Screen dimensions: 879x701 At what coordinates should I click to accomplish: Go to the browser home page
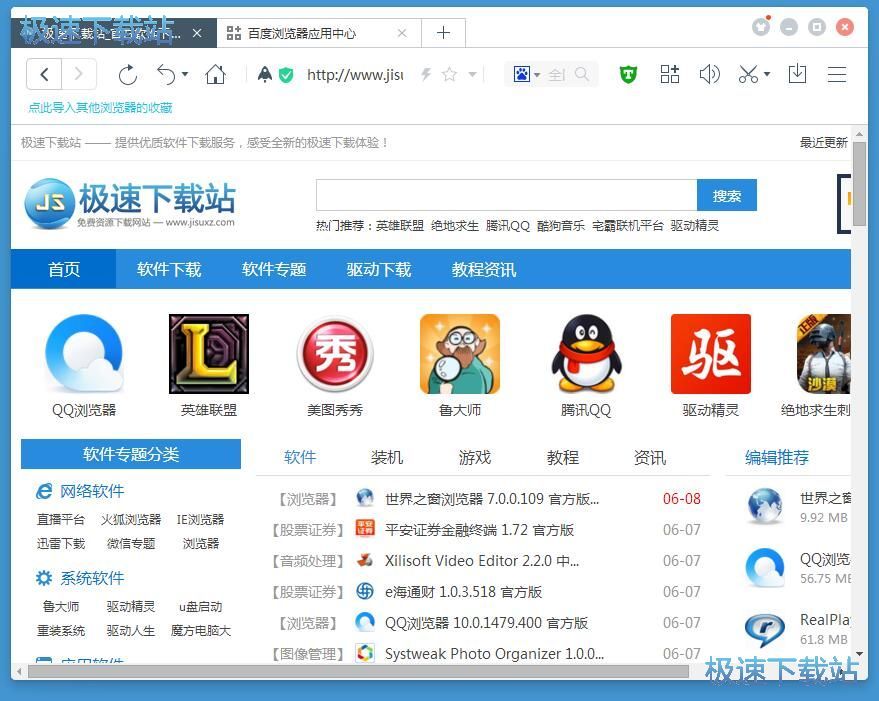click(x=215, y=74)
